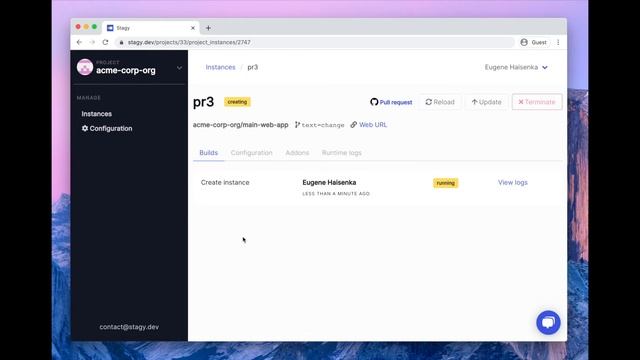Switch to the Configuration tab
The width and height of the screenshot is (640, 360).
pyautogui.click(x=251, y=153)
